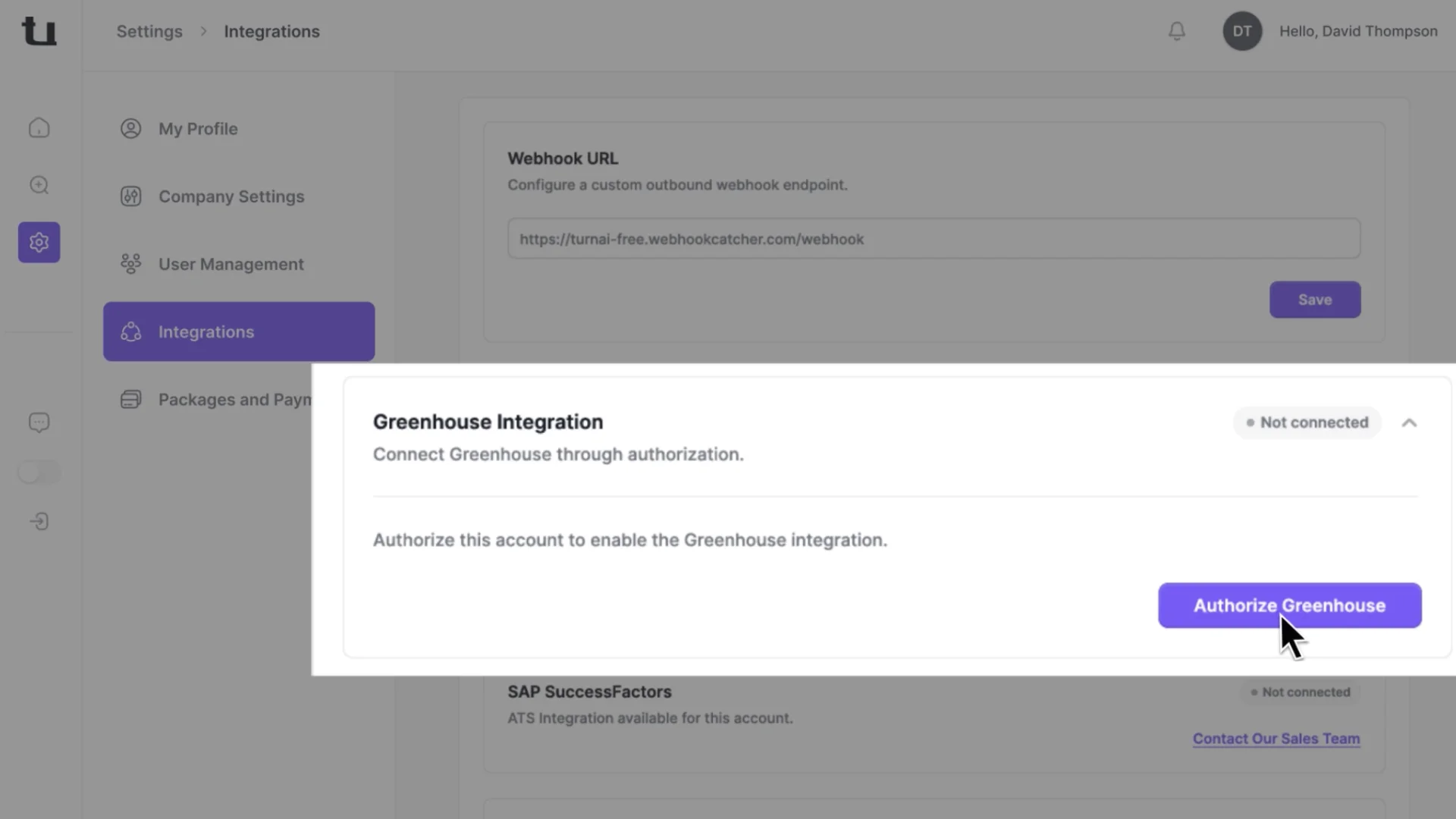Select Integrations menu item
Screen dimensions: 1456x819
239,331
